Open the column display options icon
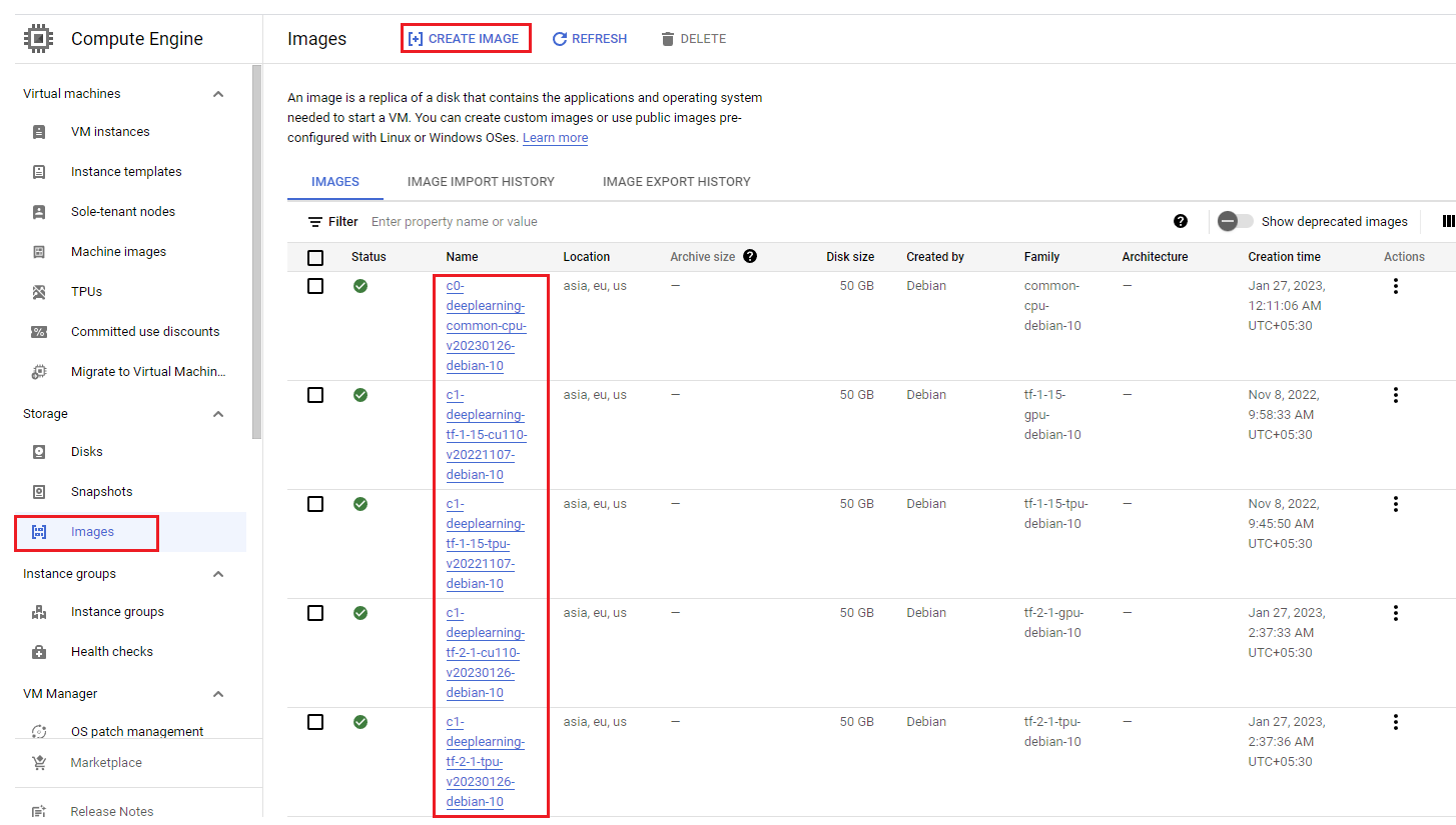This screenshot has width=1456, height=825. [1448, 222]
